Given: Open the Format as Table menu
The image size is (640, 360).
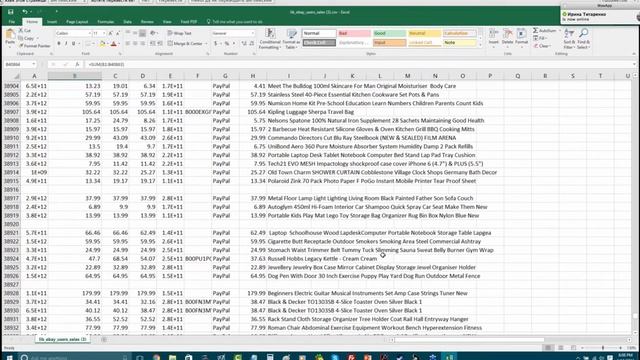Looking at the screenshot, I should pyautogui.click(x=291, y=39).
